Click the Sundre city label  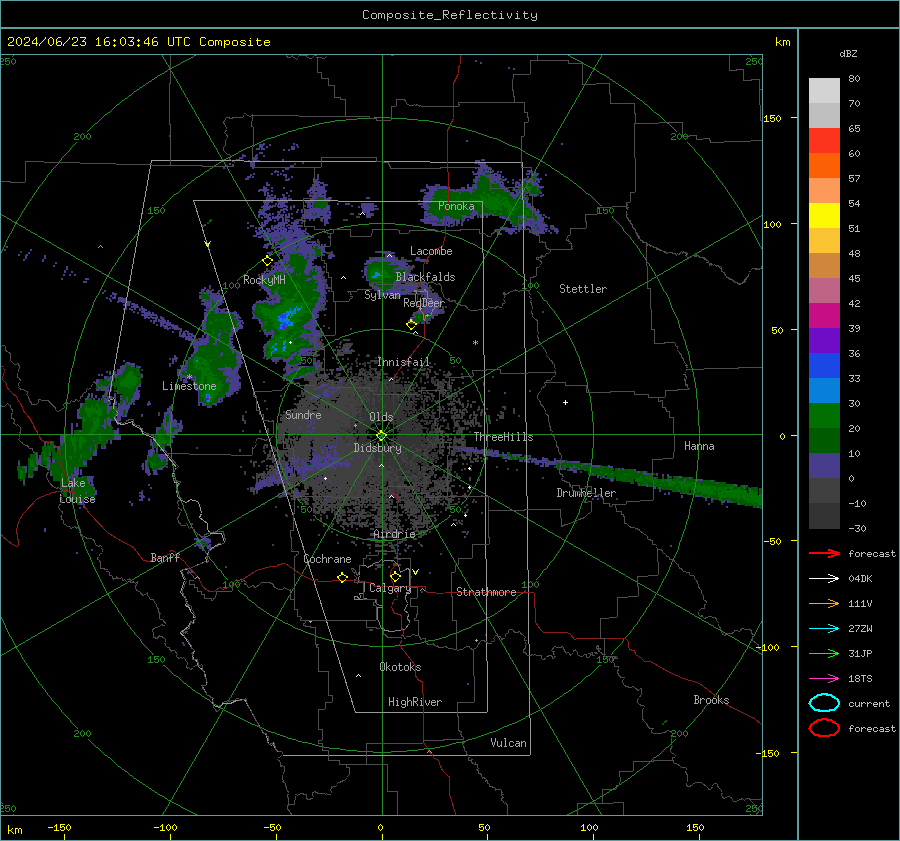coord(303,414)
